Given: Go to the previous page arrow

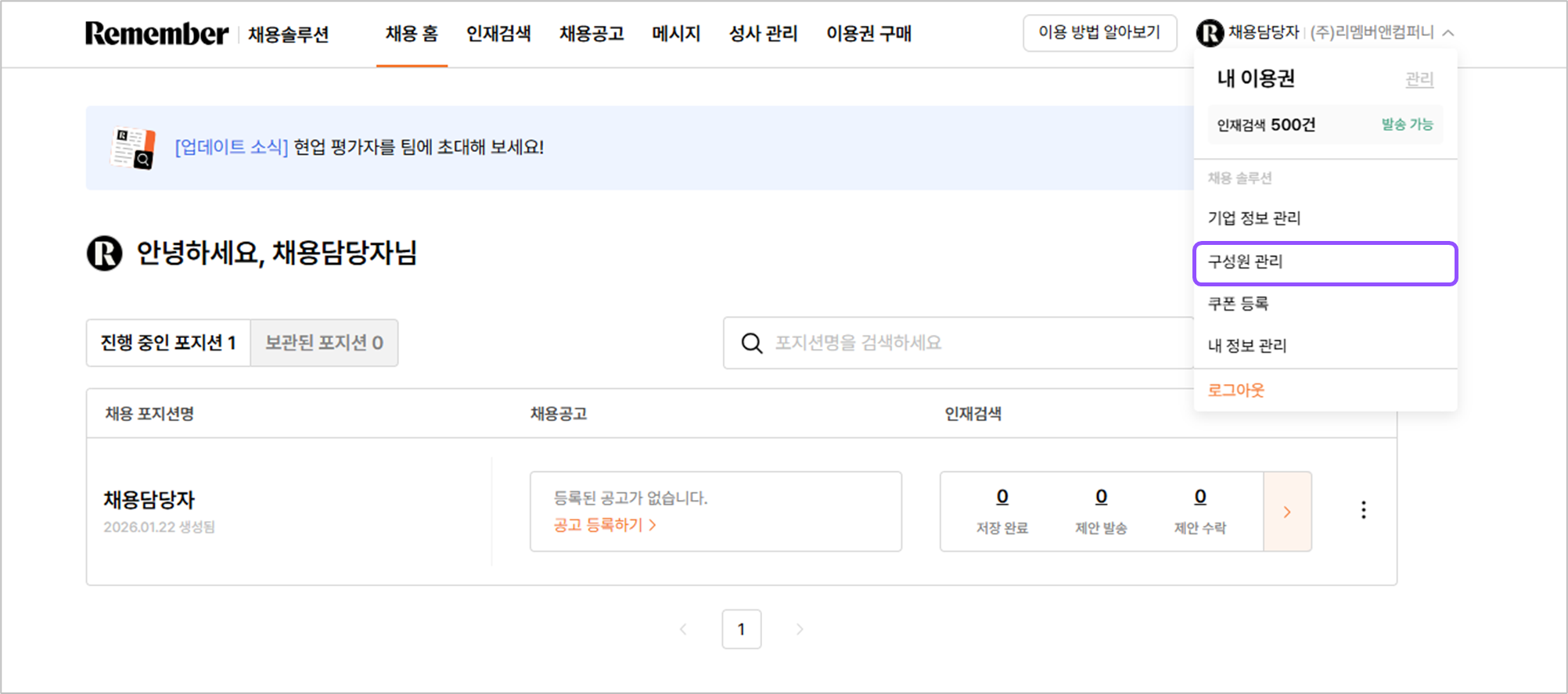Looking at the screenshot, I should click(x=683, y=629).
